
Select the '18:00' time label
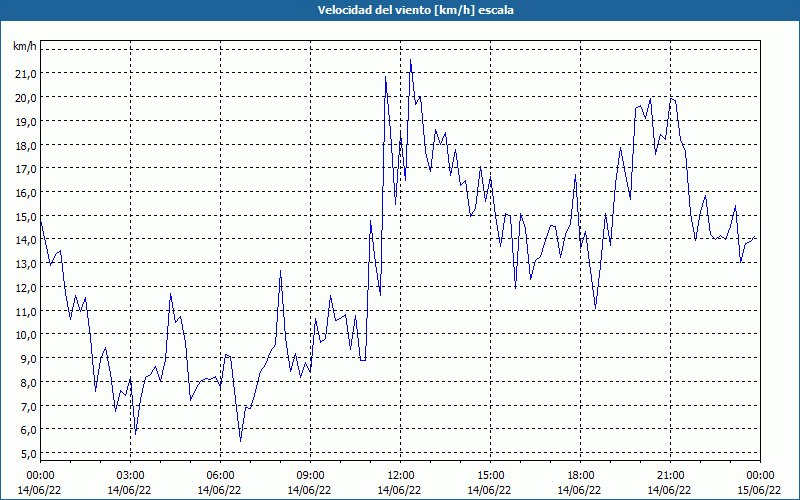[x=581, y=476]
